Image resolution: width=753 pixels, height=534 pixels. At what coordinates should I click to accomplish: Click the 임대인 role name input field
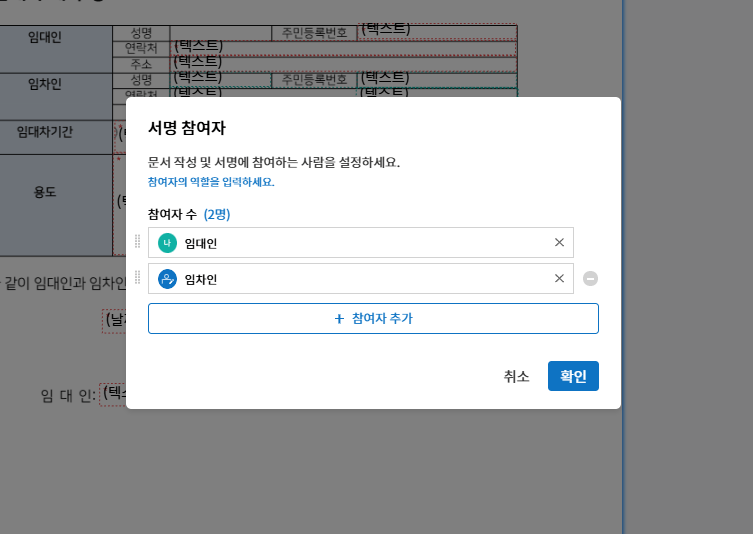tap(360, 243)
